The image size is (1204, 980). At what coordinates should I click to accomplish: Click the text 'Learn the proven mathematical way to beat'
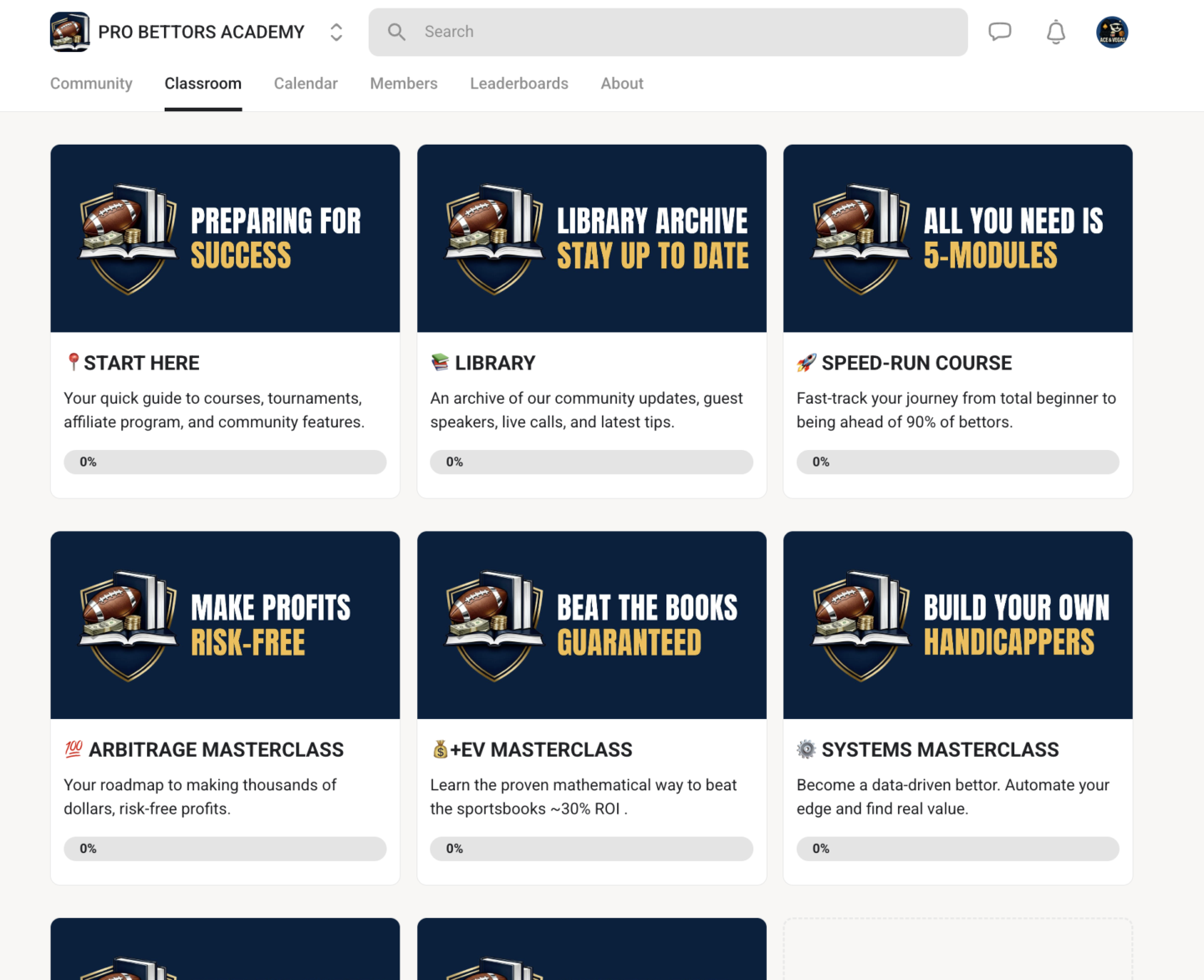point(584,784)
